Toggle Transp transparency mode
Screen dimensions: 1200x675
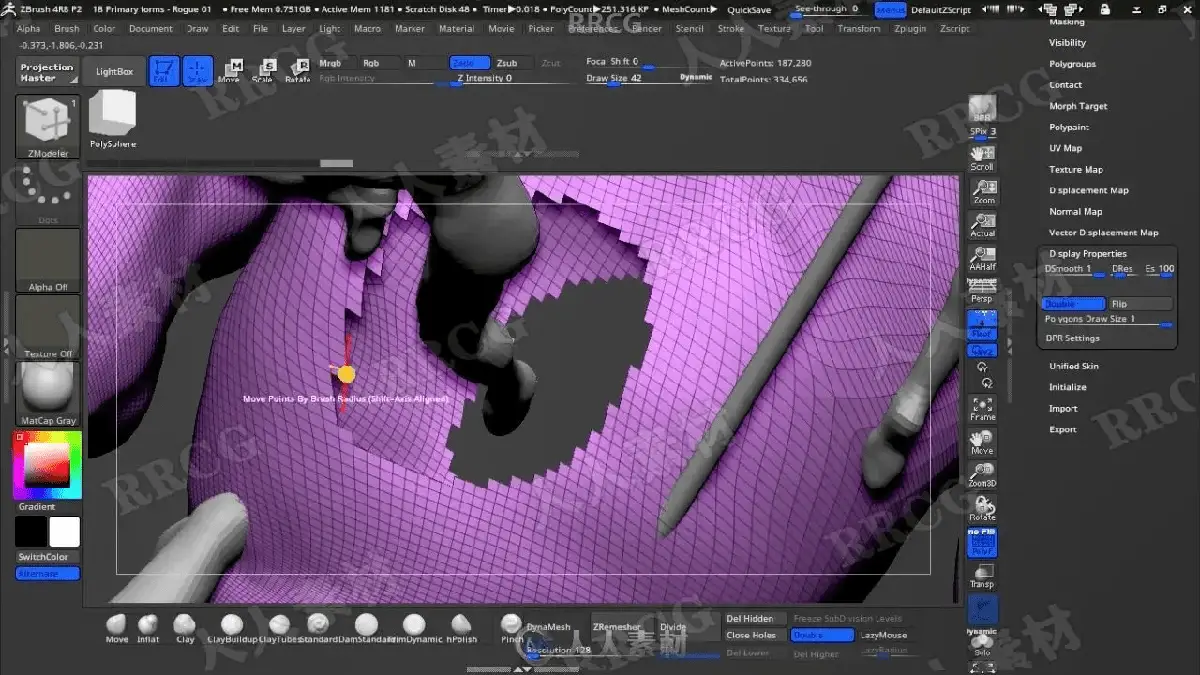point(983,577)
